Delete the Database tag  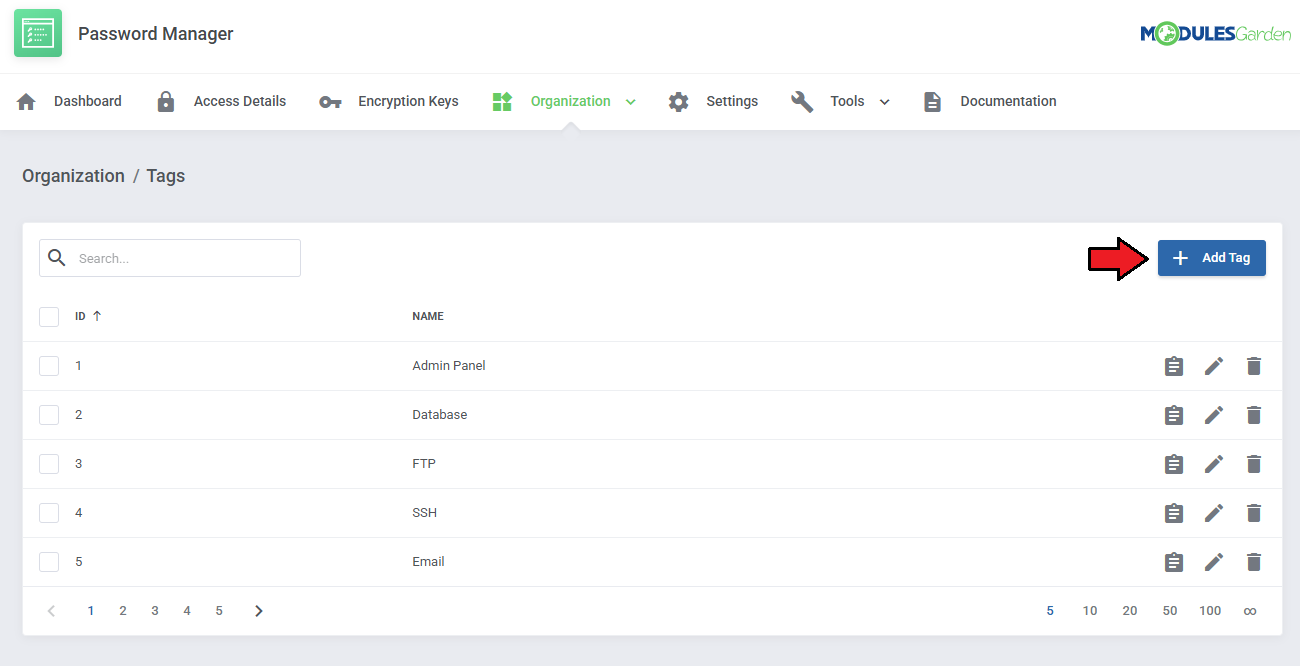point(1254,415)
